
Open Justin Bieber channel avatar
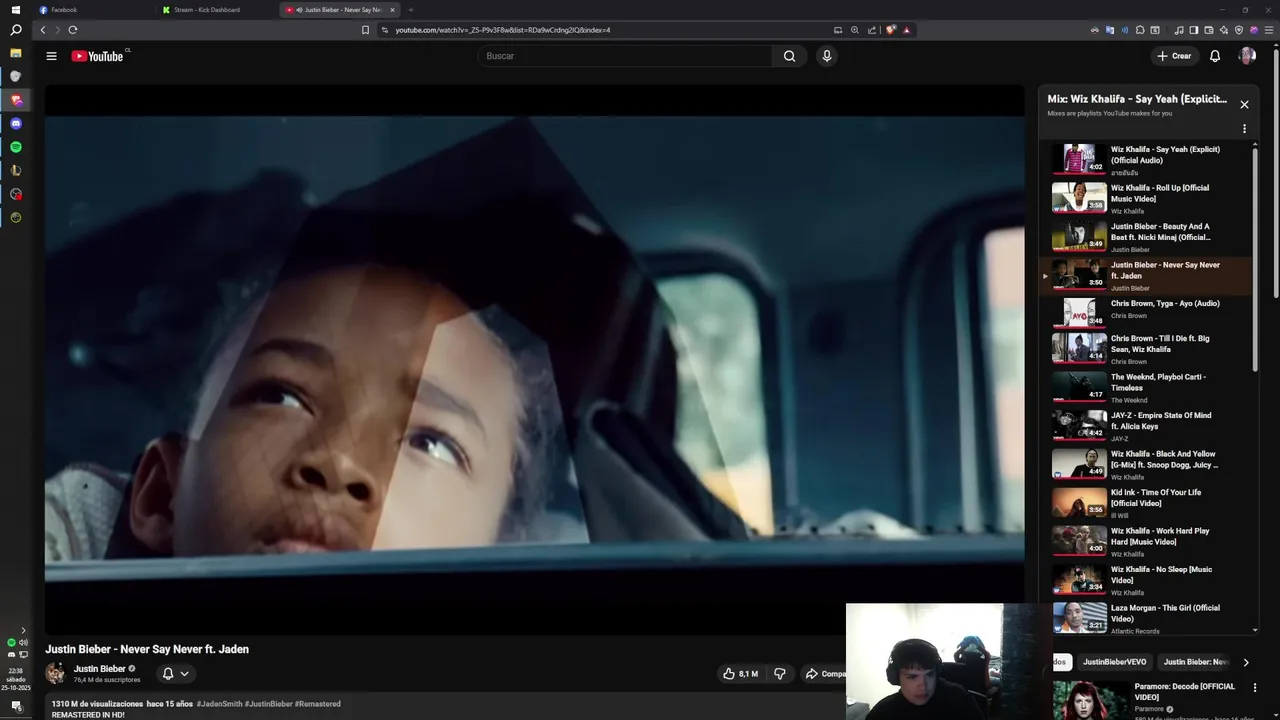tap(55, 673)
